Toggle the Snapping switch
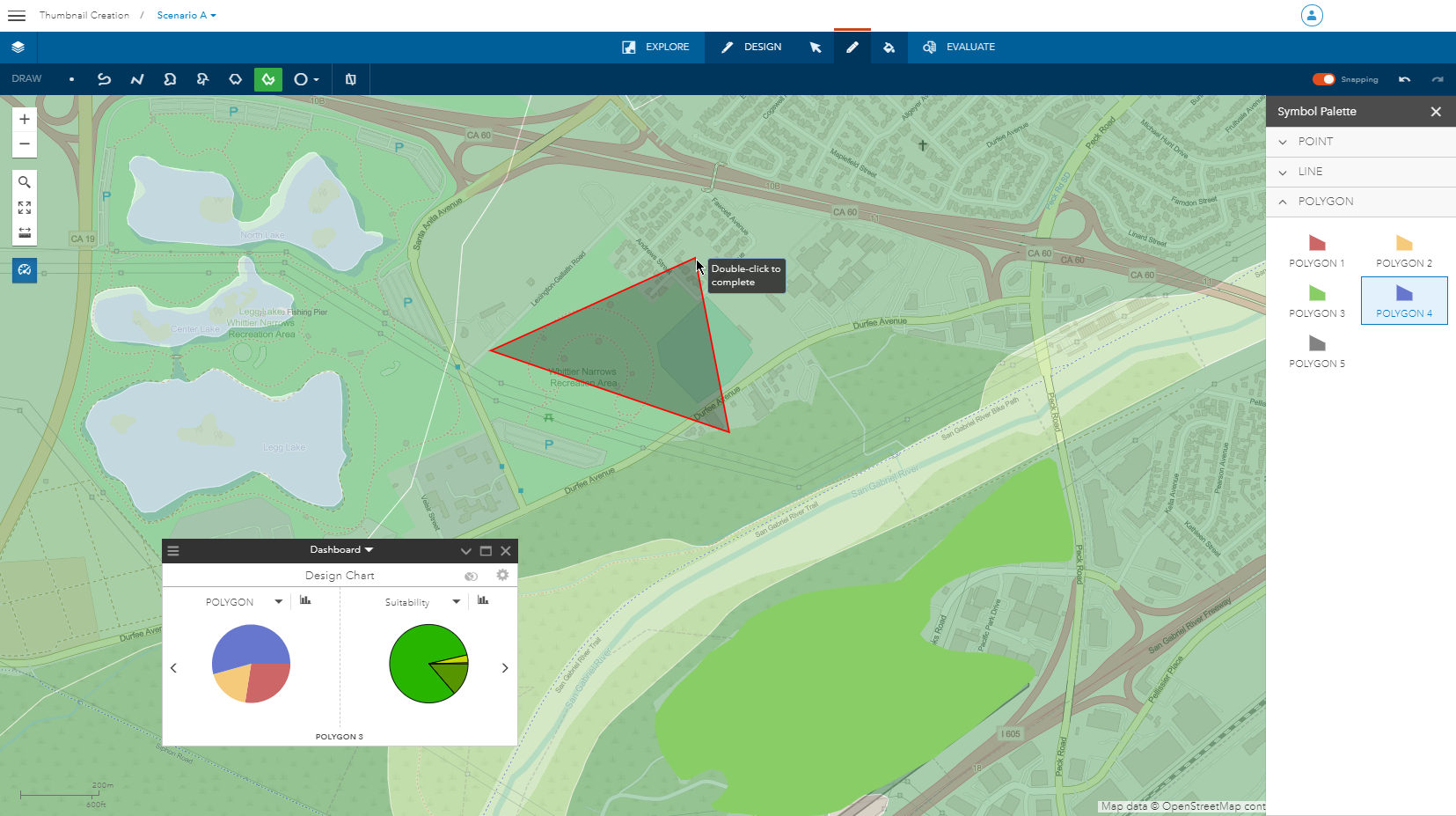Screen dimensions: 1456x816 click(x=1323, y=79)
